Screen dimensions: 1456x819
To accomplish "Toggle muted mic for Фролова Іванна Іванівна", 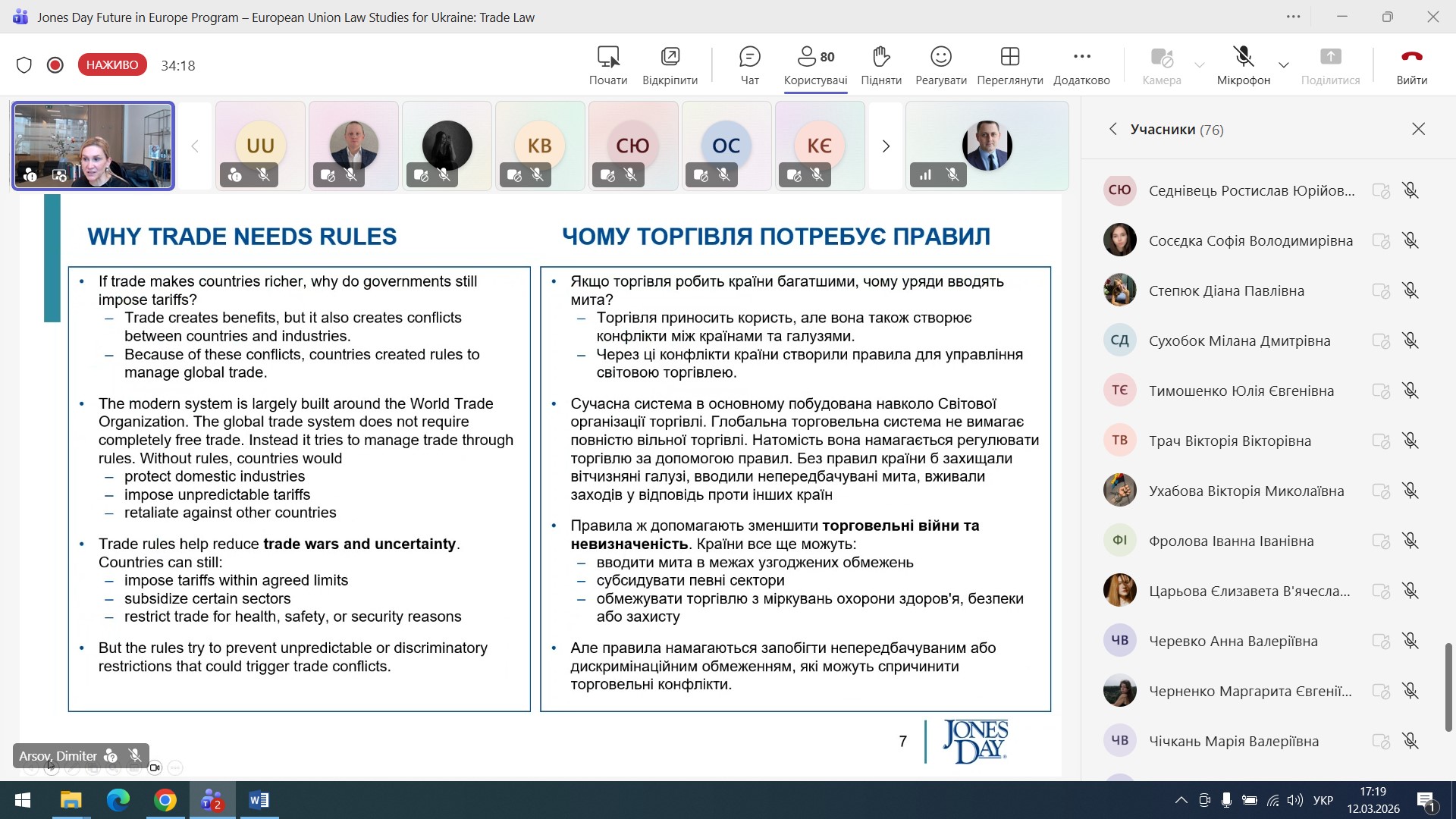I will (1410, 541).
